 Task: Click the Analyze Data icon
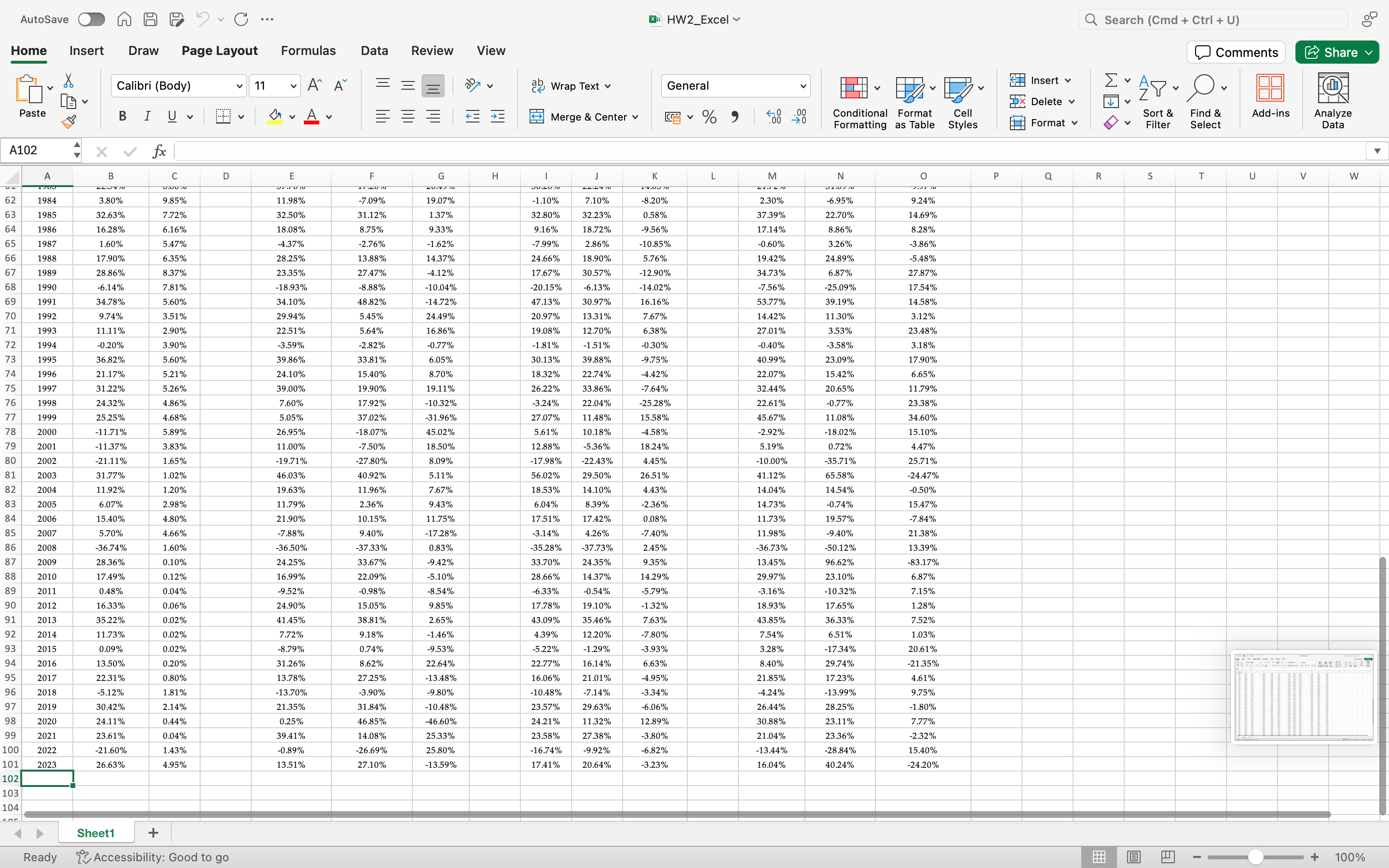(x=1332, y=101)
